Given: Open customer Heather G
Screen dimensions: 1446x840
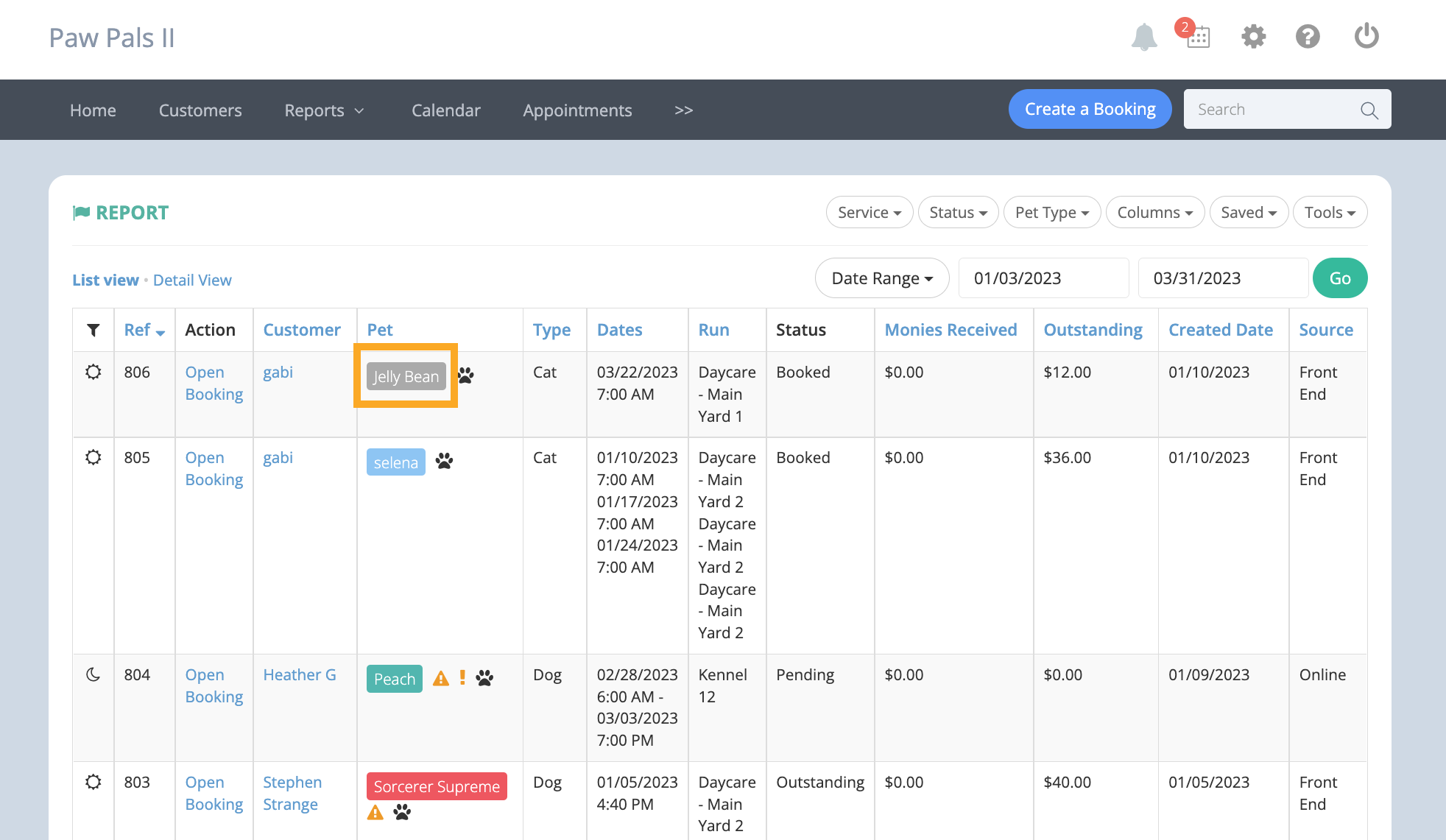Looking at the screenshot, I should 300,674.
